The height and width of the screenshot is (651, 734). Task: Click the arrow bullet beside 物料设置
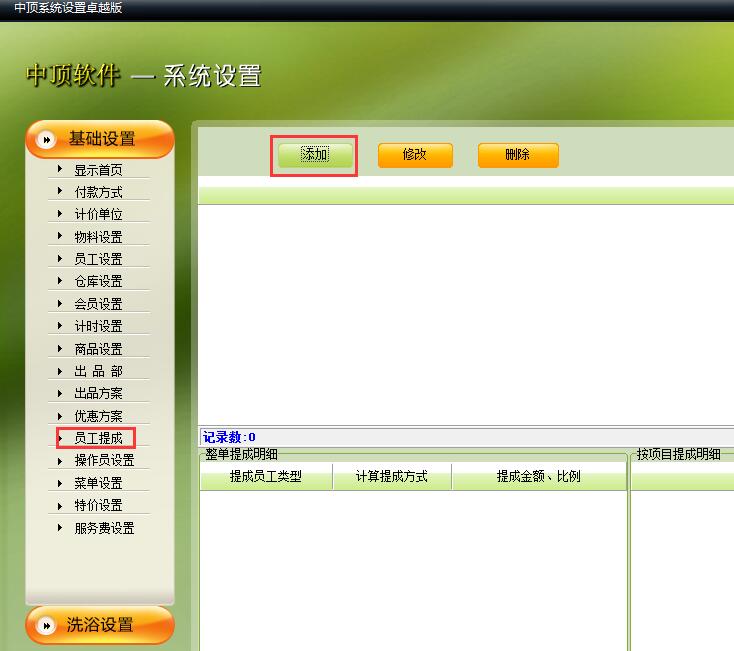click(x=60, y=236)
